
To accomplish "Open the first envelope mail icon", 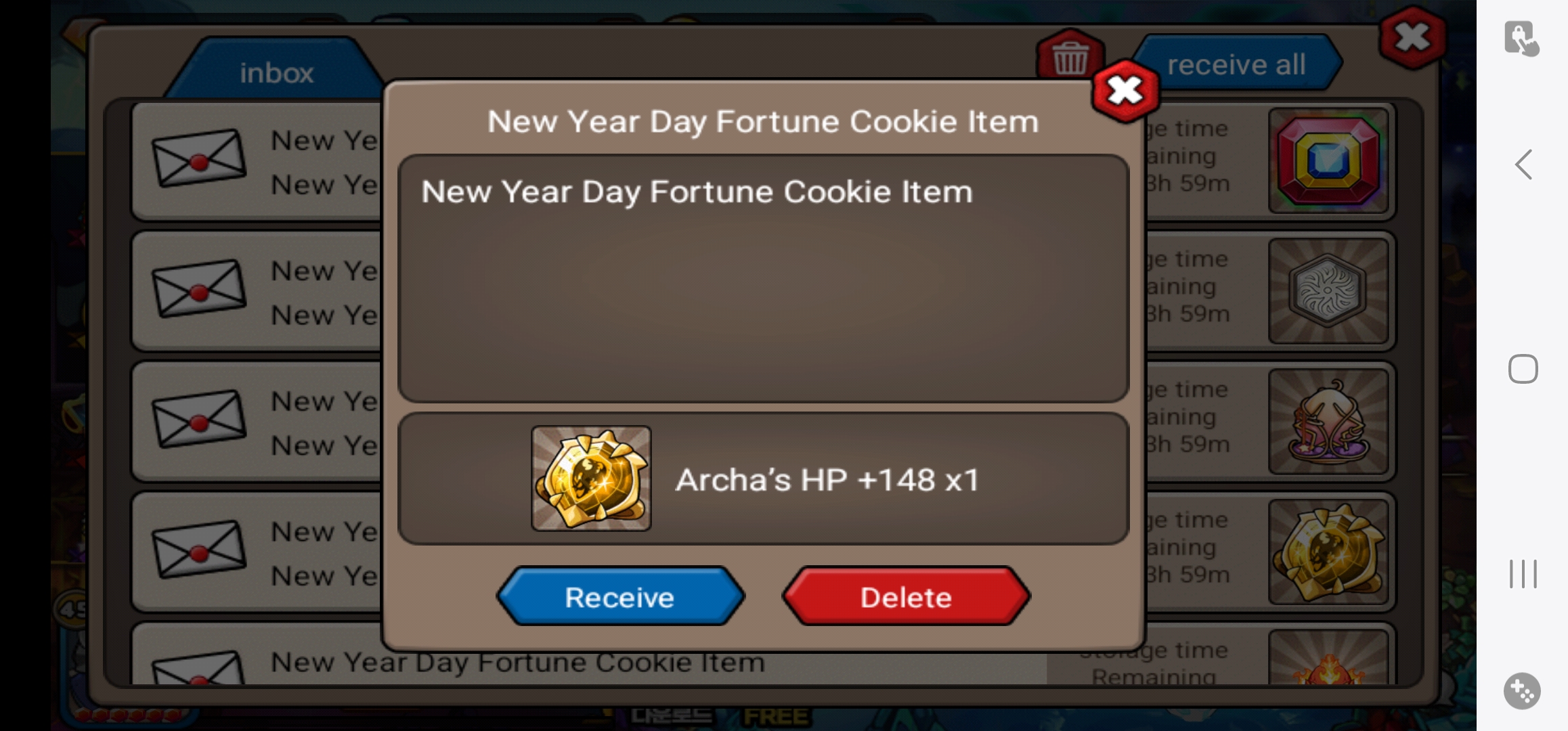I will pos(198,158).
